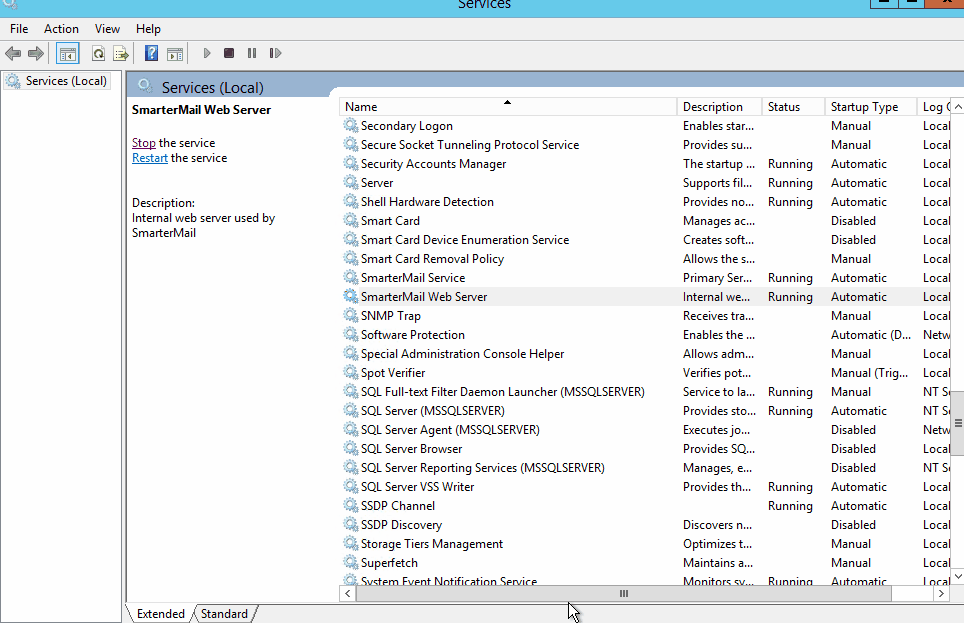964x623 pixels.
Task: Select the Security Accounts Manager service
Action: point(647,164)
